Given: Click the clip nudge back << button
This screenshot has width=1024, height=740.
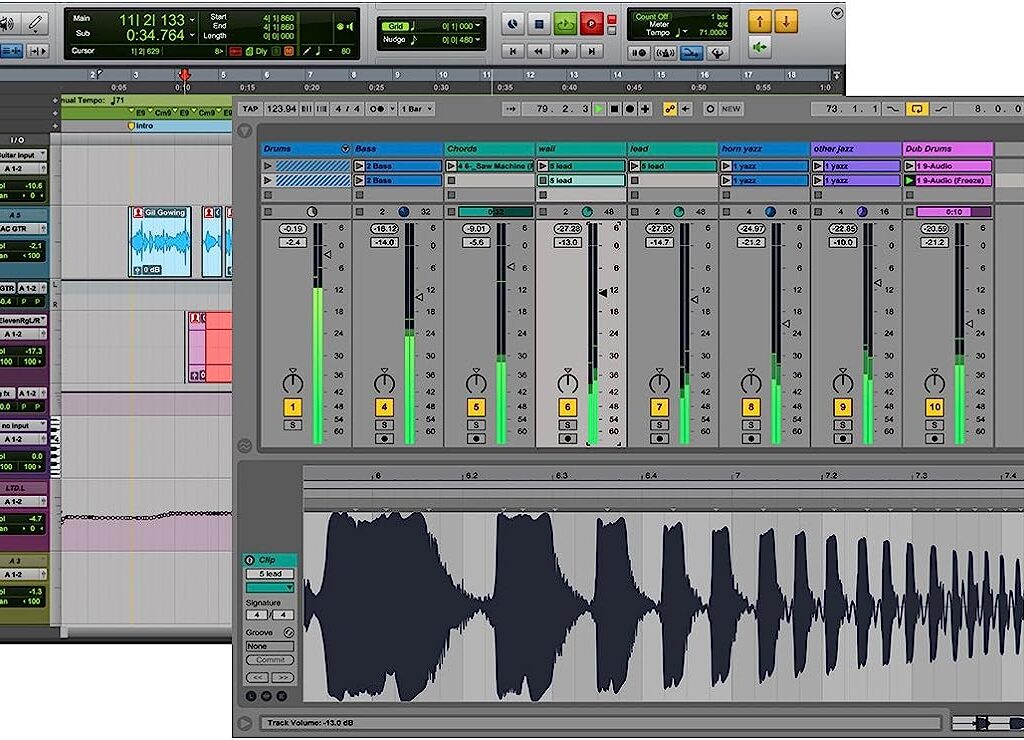Looking at the screenshot, I should [x=258, y=677].
